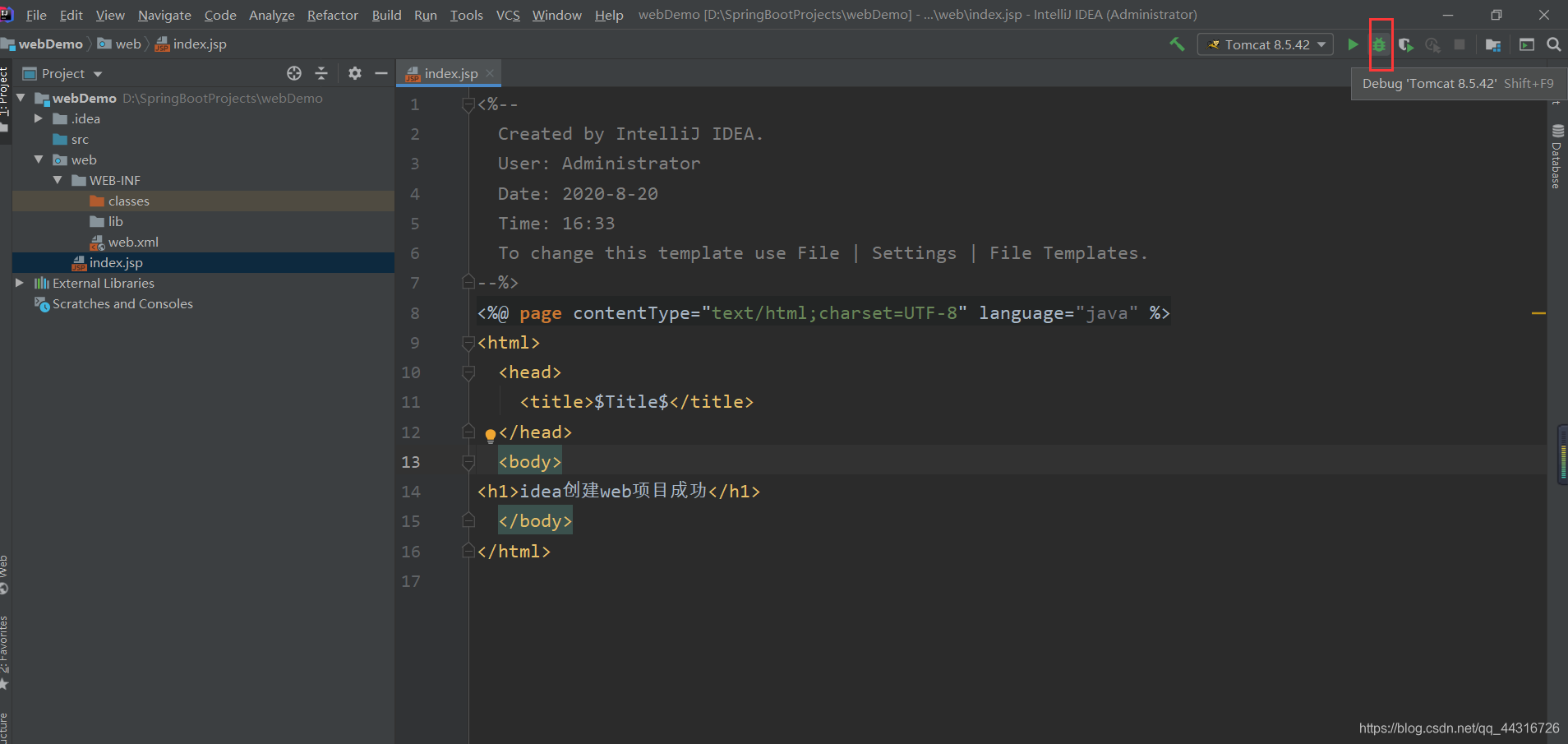Fold the body tag at line 13
Screen dimensions: 1568x744
[x=468, y=462]
